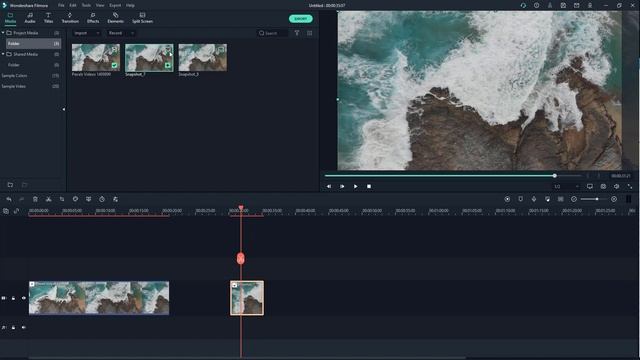Viewport: 640px width, 360px height.
Task: Open the Edit menu
Action: (73, 5)
